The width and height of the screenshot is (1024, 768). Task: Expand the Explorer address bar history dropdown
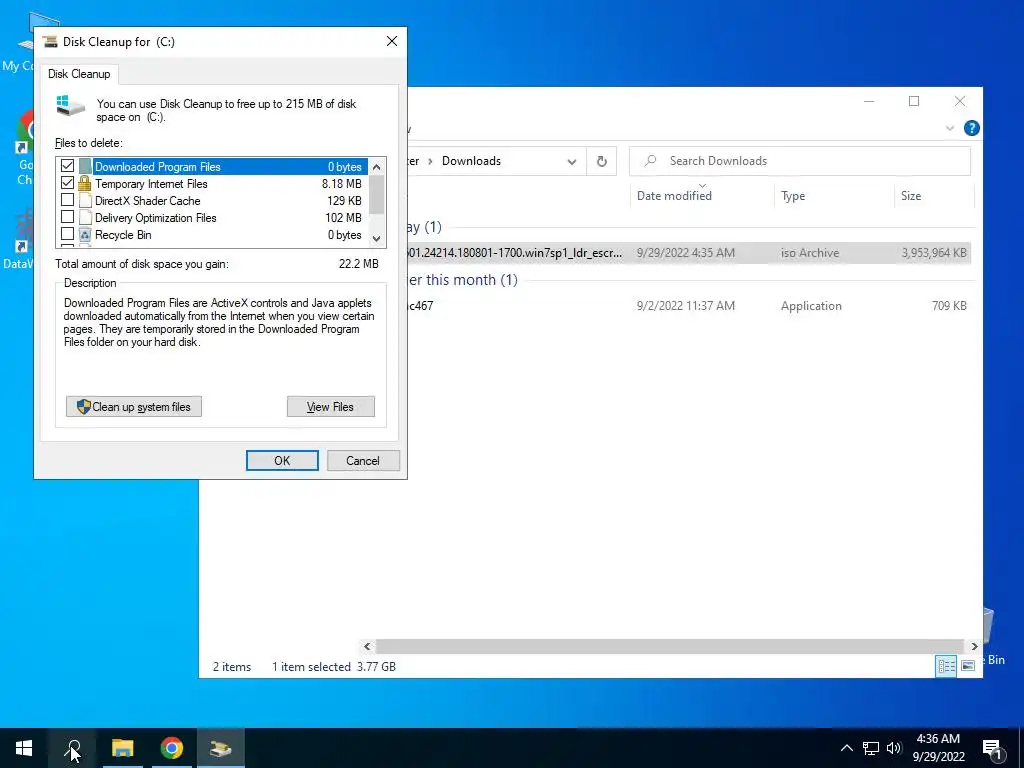571,161
